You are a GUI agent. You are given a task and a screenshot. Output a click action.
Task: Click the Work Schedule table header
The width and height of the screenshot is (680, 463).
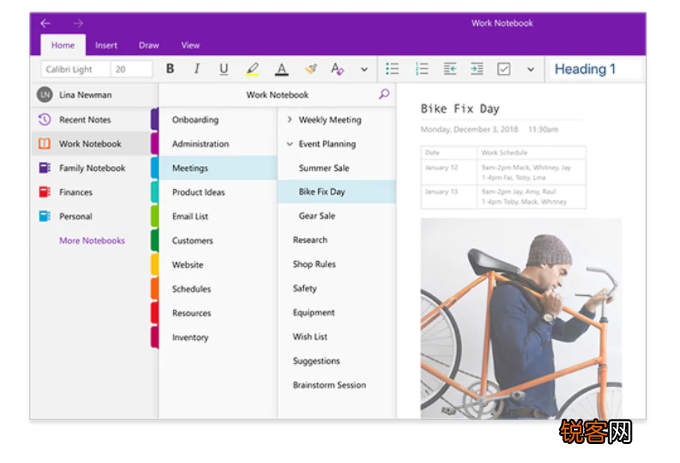[531, 153]
